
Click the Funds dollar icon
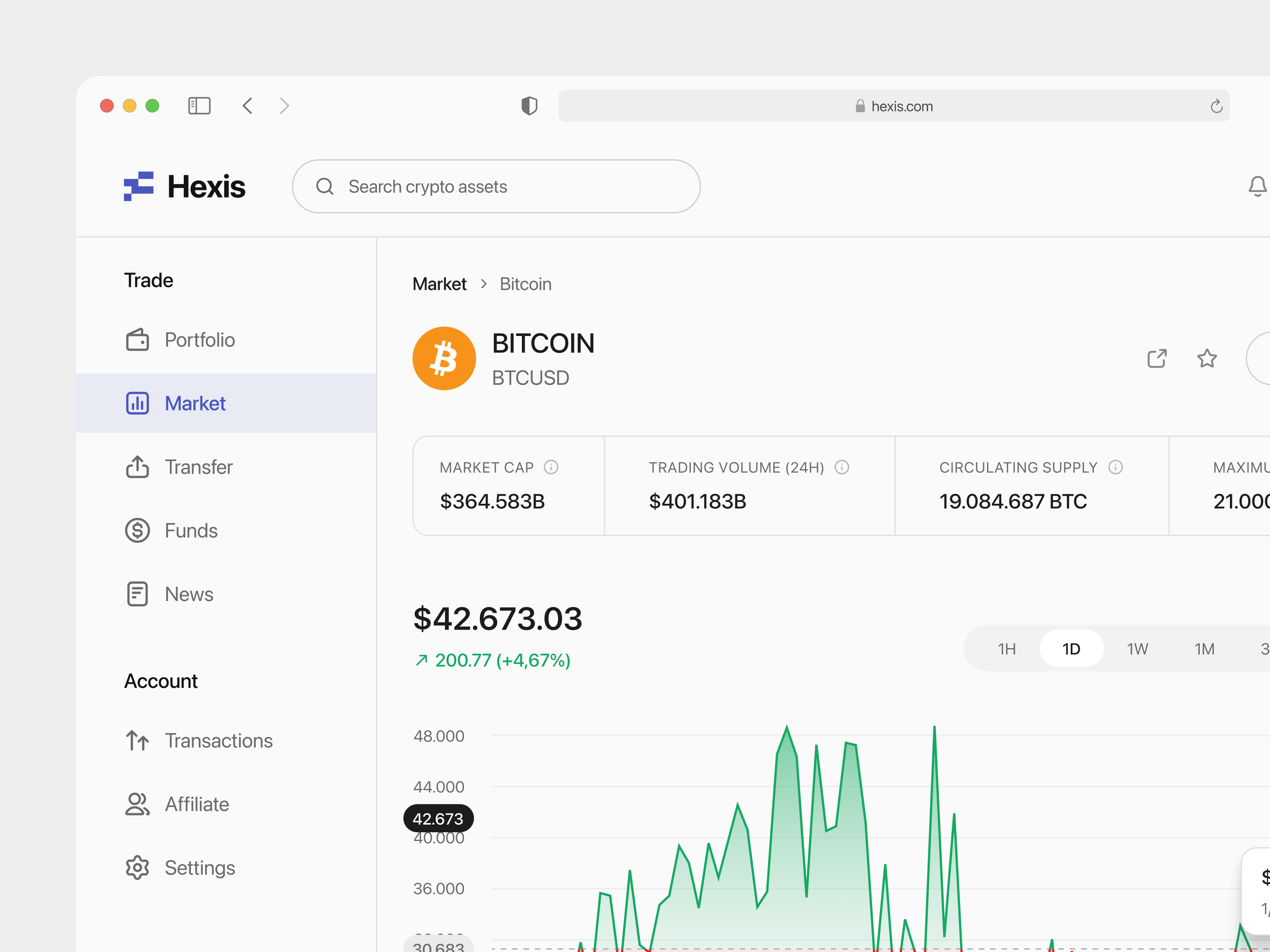click(137, 531)
